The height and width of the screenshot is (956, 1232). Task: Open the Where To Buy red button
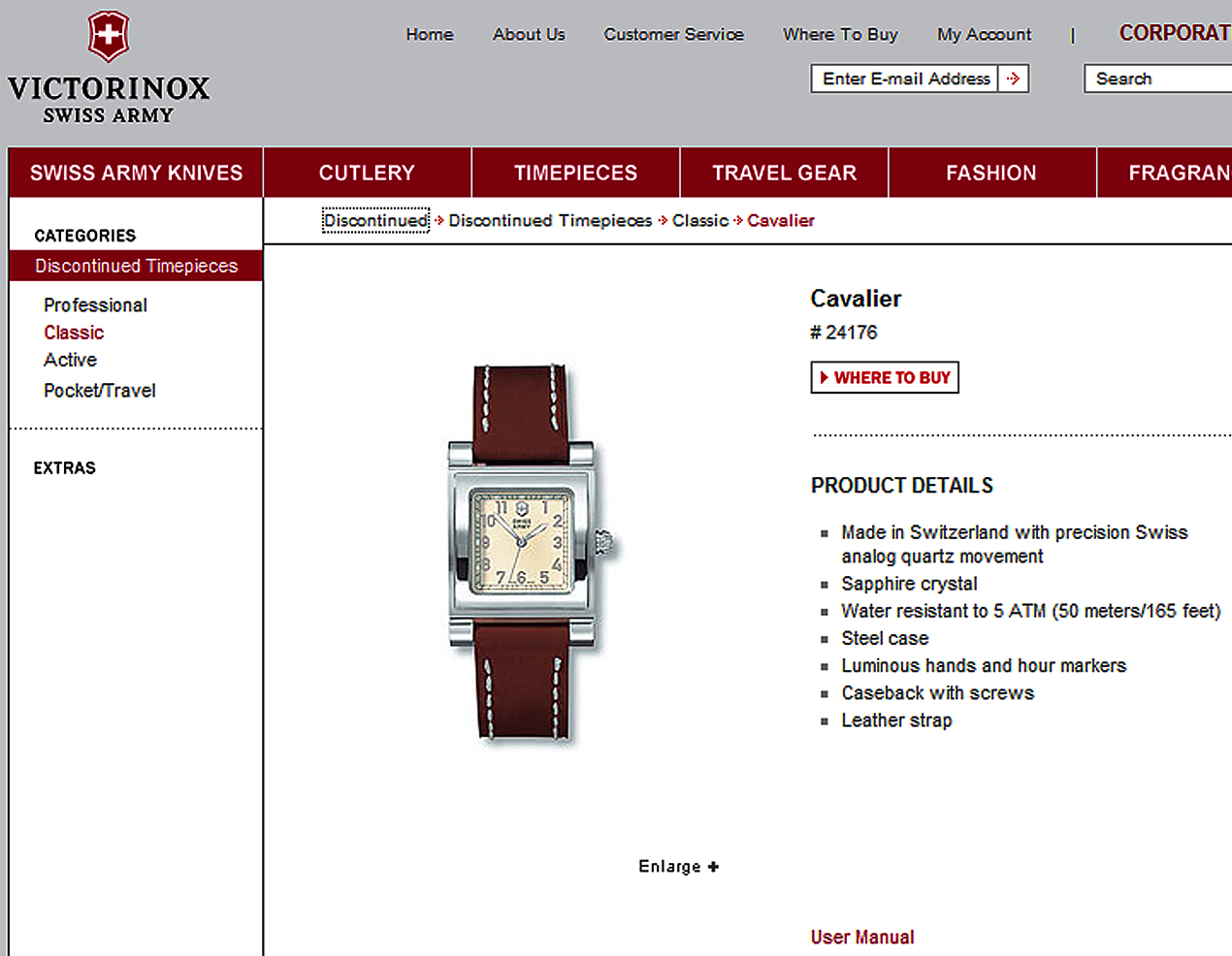(885, 377)
